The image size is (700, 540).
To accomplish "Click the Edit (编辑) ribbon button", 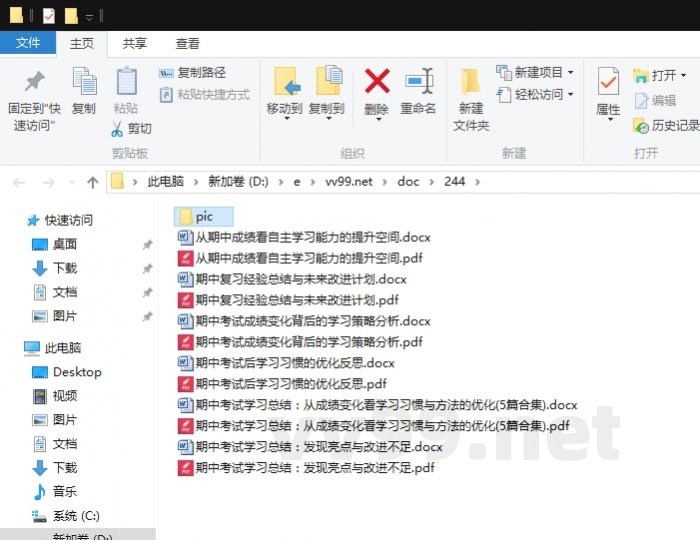I will (655, 101).
